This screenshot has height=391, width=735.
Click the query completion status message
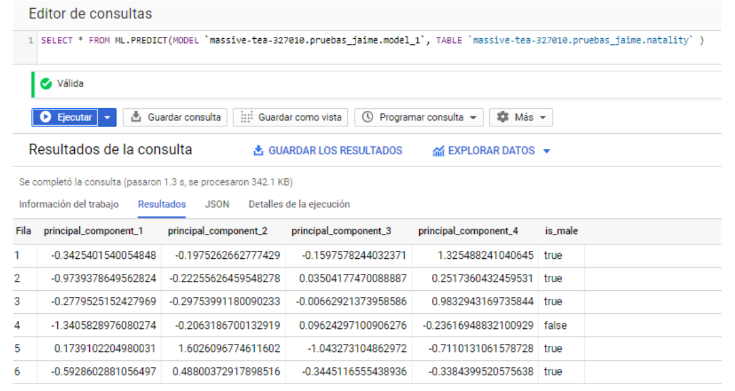(156, 182)
